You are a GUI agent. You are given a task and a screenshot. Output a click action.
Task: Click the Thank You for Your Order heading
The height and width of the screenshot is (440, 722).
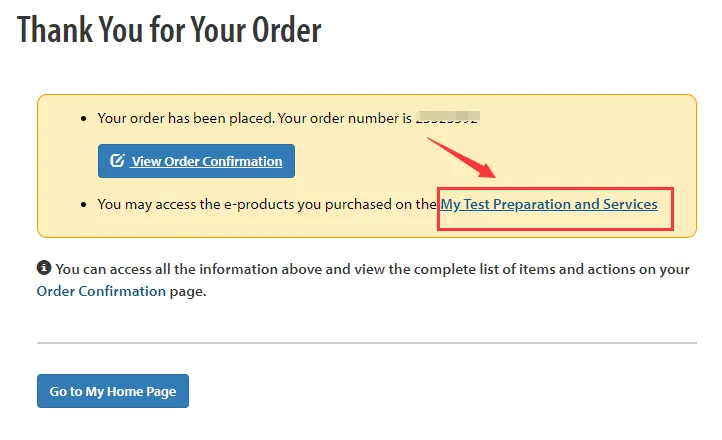170,30
